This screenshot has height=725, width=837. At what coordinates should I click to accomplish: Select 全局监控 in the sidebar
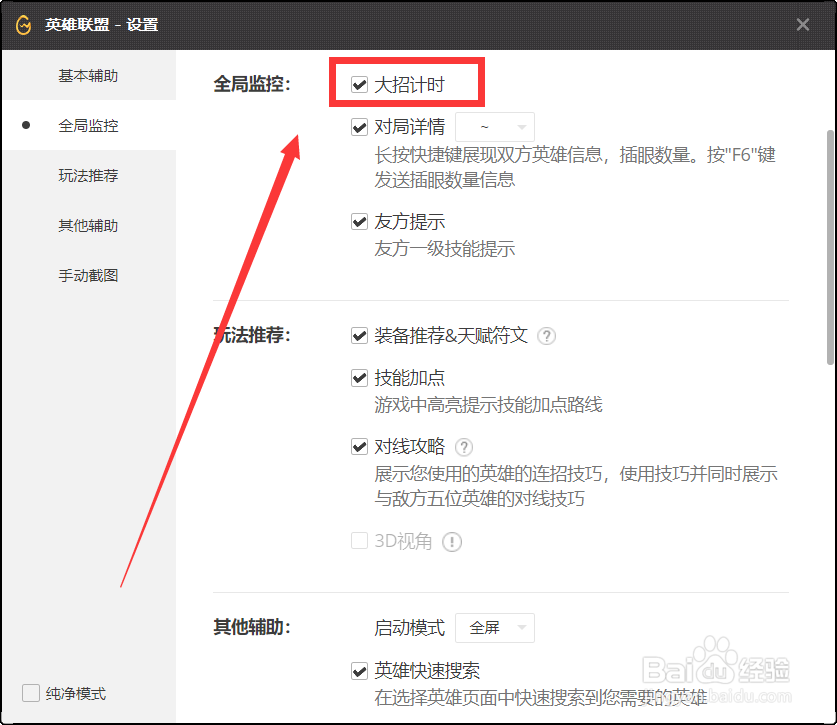(89, 125)
